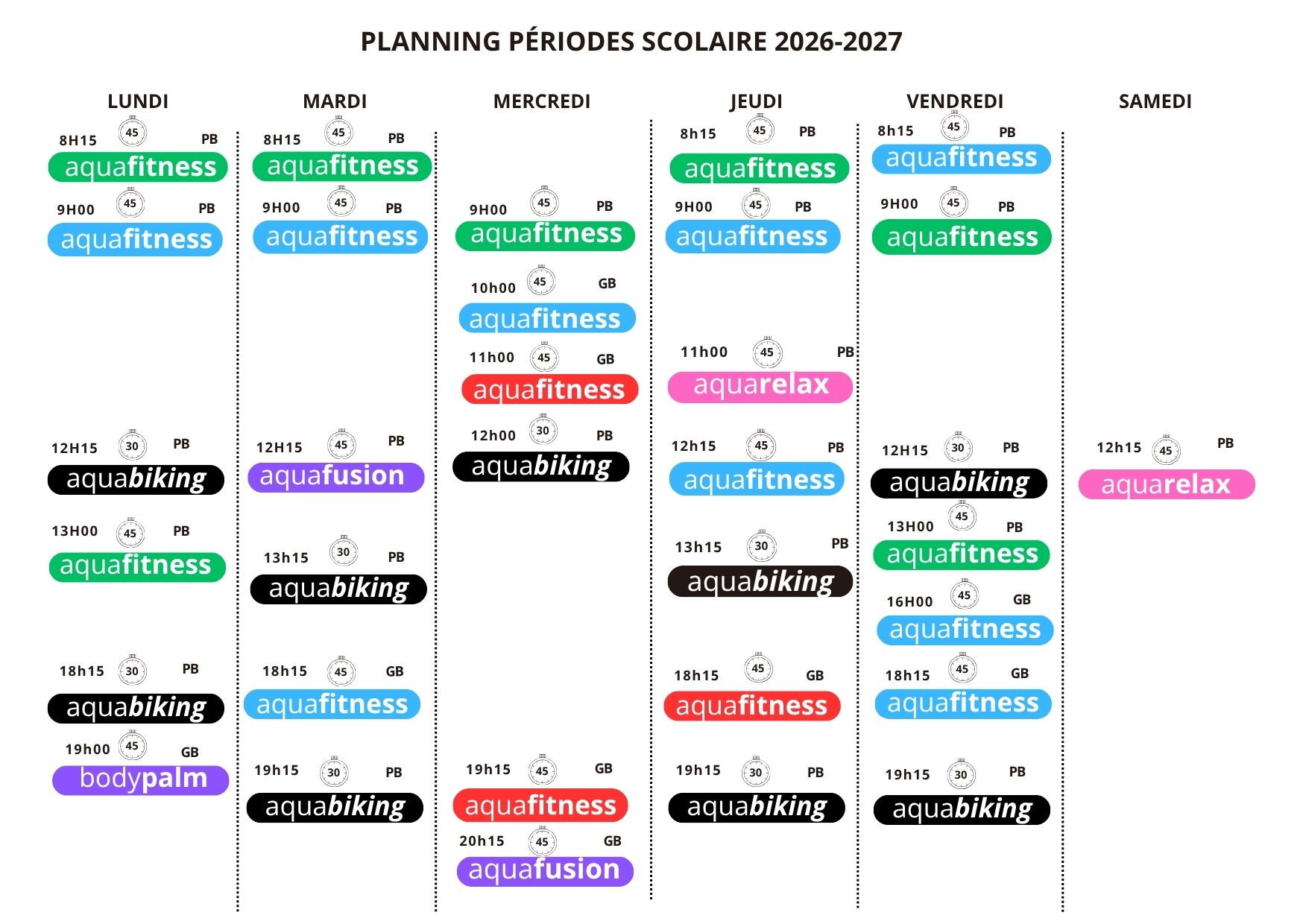Click the Planning Périodes Scolaire 2026-2027 title

[x=631, y=42]
